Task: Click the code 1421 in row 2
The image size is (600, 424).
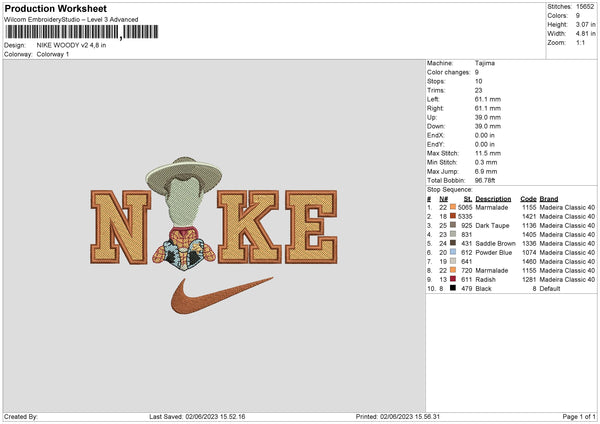Action: [529, 216]
